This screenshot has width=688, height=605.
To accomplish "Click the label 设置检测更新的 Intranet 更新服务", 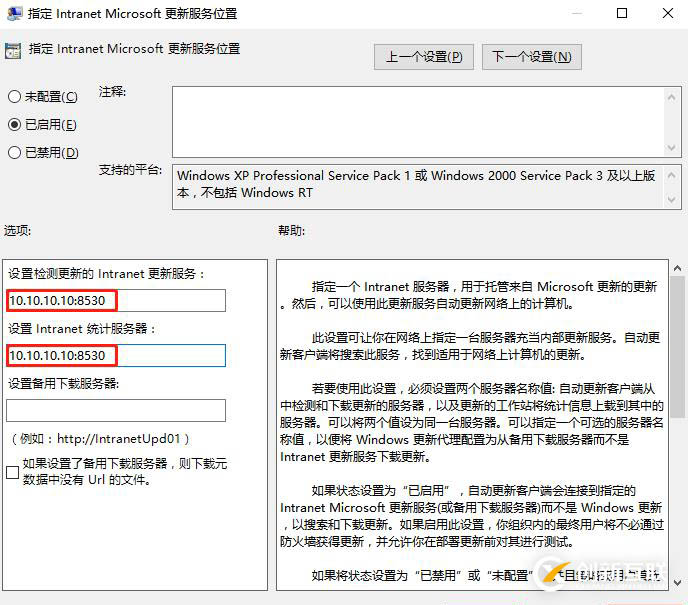I will [x=106, y=274].
